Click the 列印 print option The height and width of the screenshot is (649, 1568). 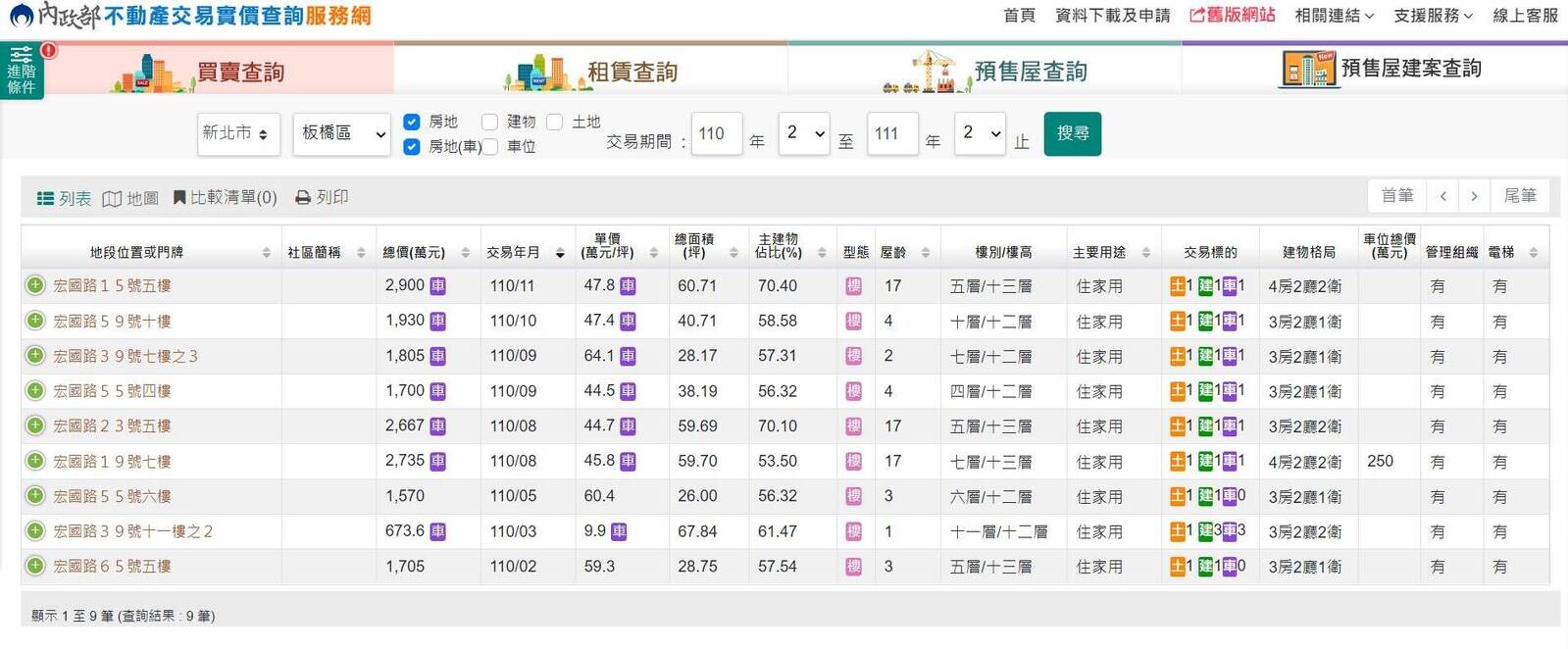322,198
